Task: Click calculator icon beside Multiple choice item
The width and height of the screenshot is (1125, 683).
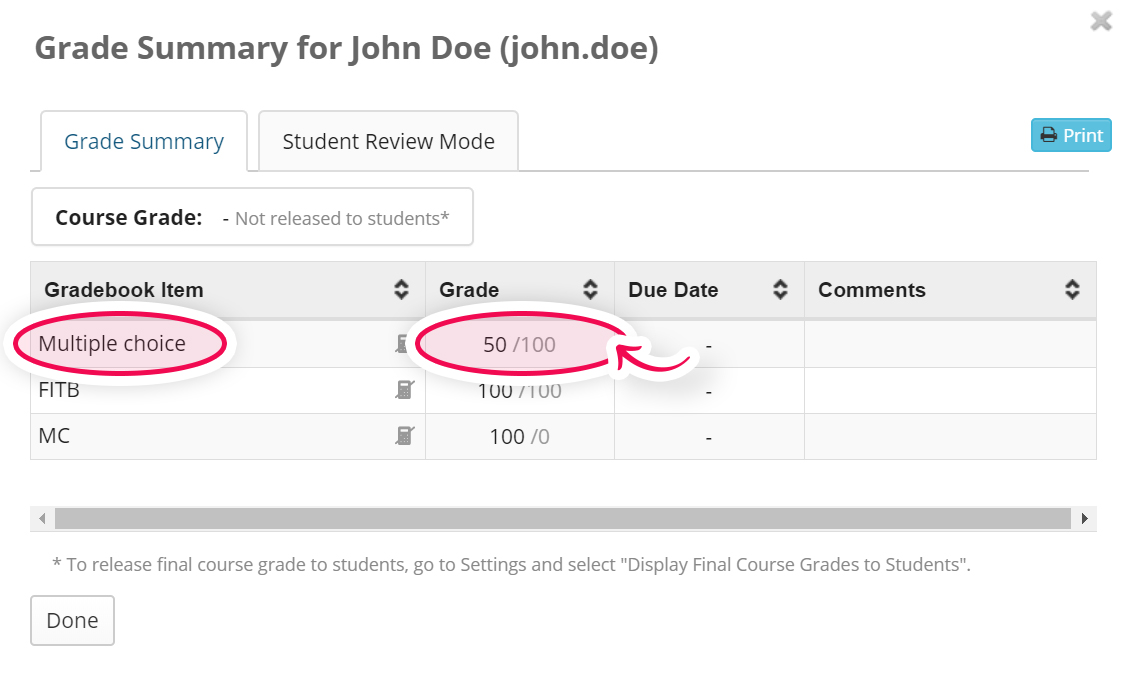Action: tap(401, 344)
